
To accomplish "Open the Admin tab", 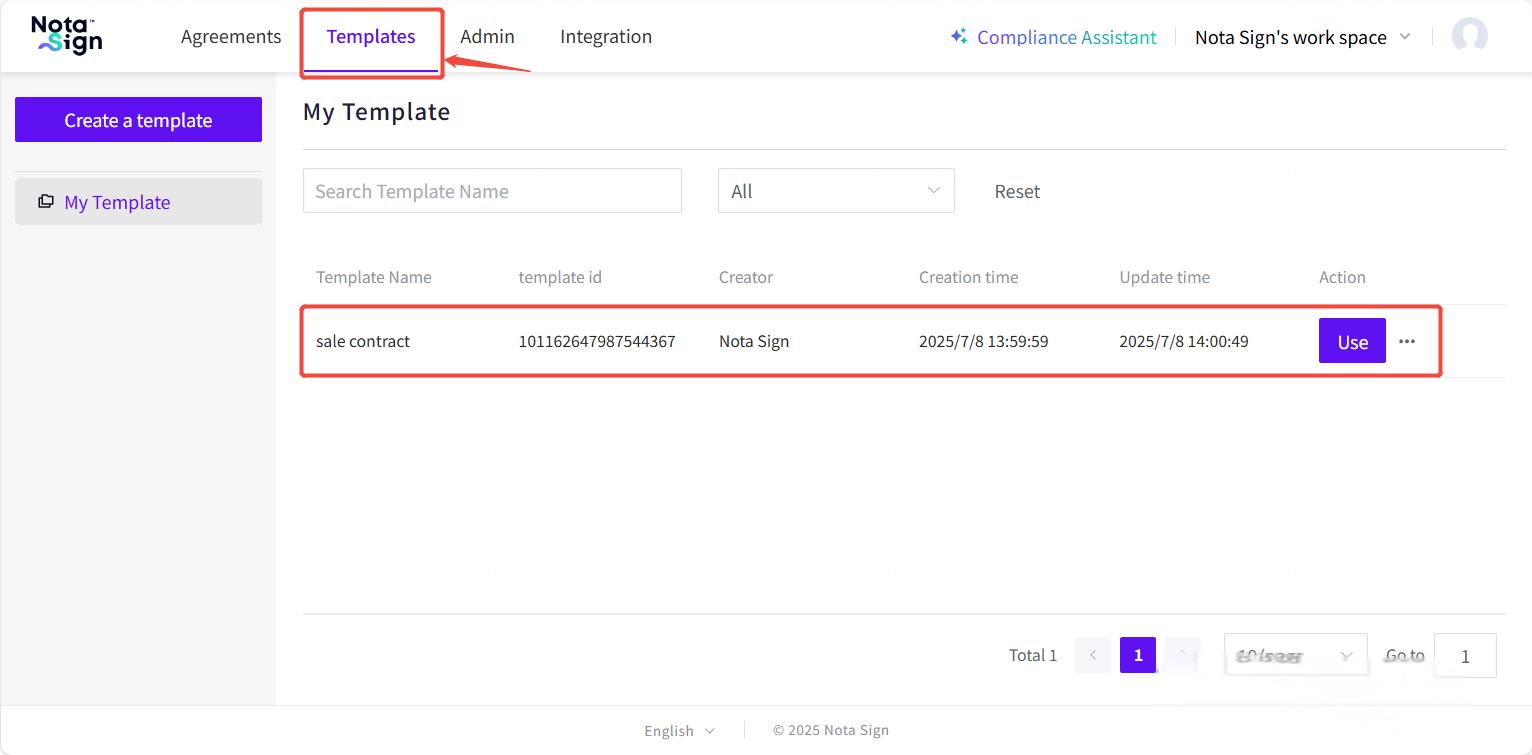I will (x=487, y=37).
